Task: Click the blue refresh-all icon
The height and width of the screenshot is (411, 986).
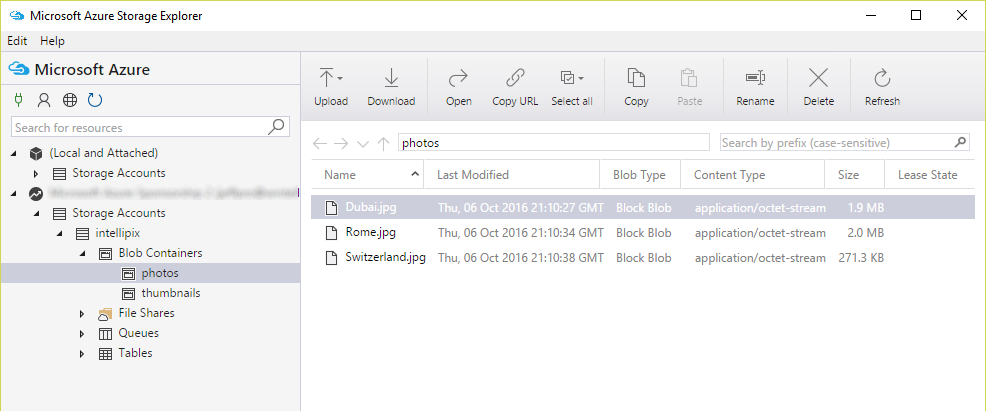Action: click(x=95, y=99)
